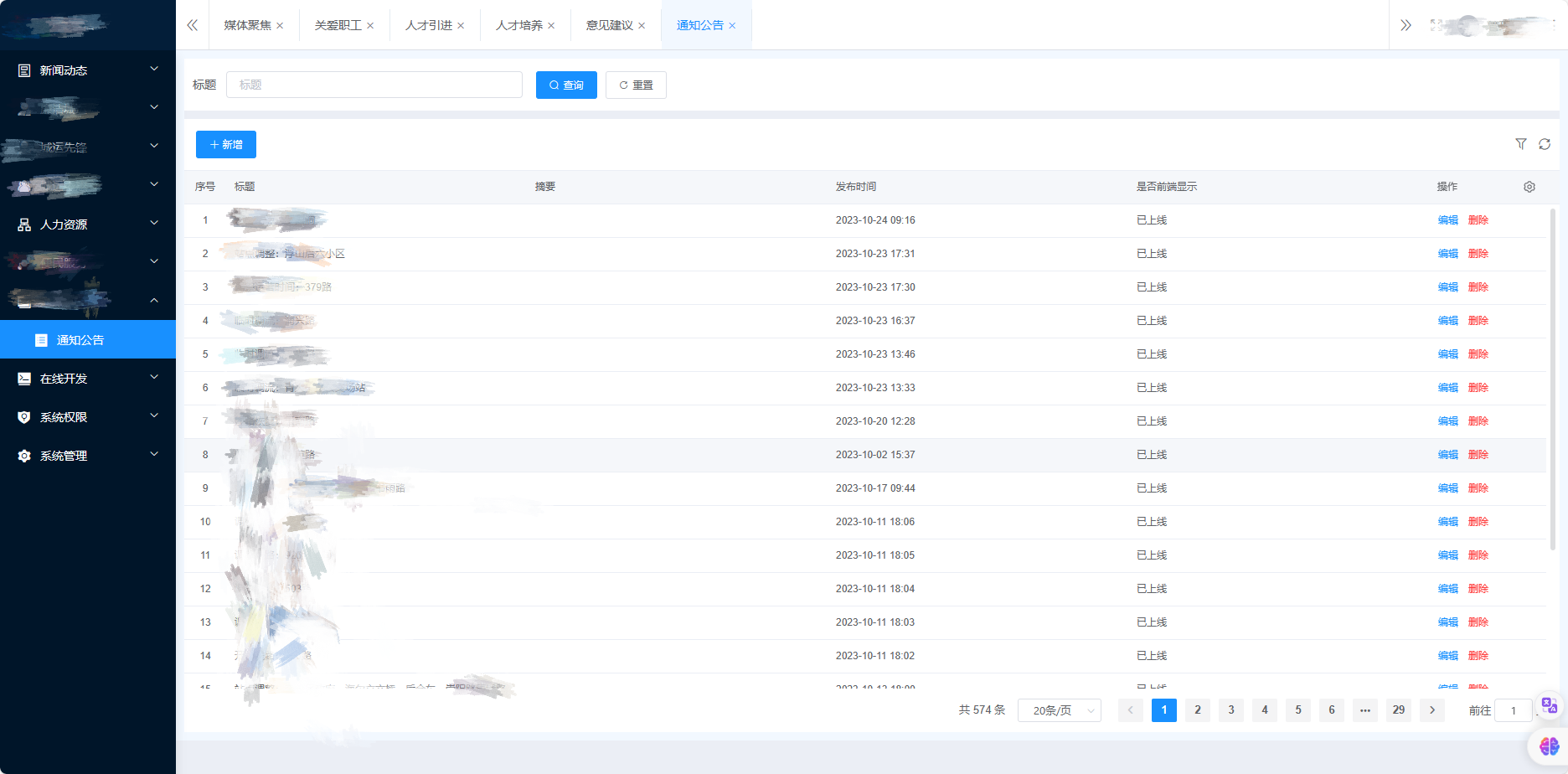Expand the 在线开发 menu
The image size is (1568, 774).
88,379
